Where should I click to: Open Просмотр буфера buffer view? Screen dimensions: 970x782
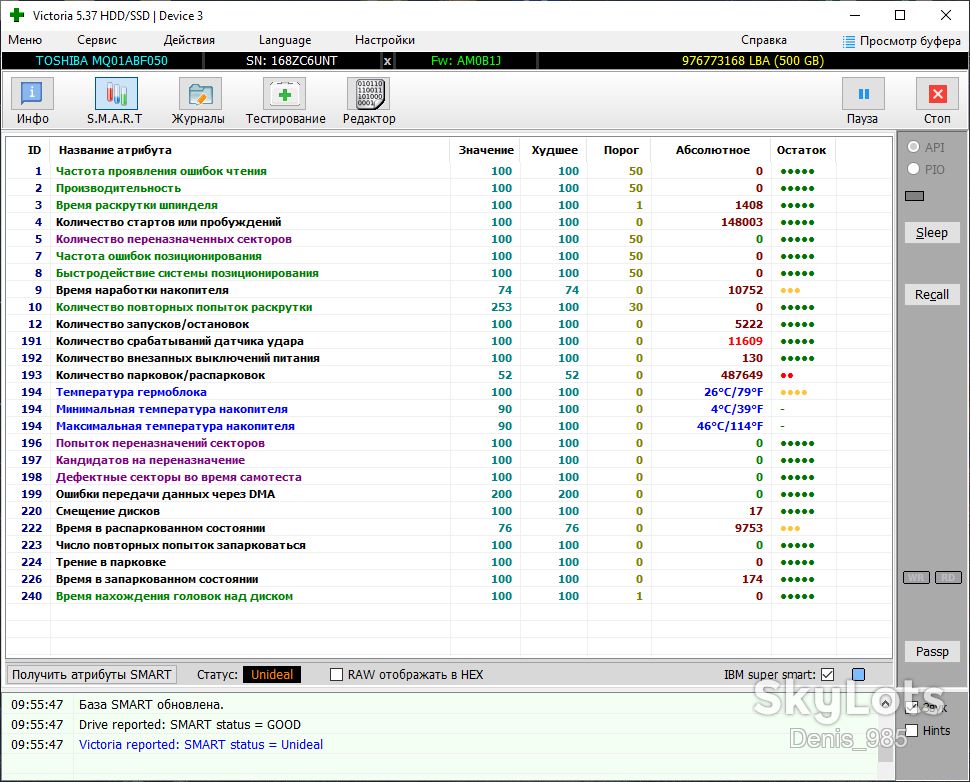902,41
